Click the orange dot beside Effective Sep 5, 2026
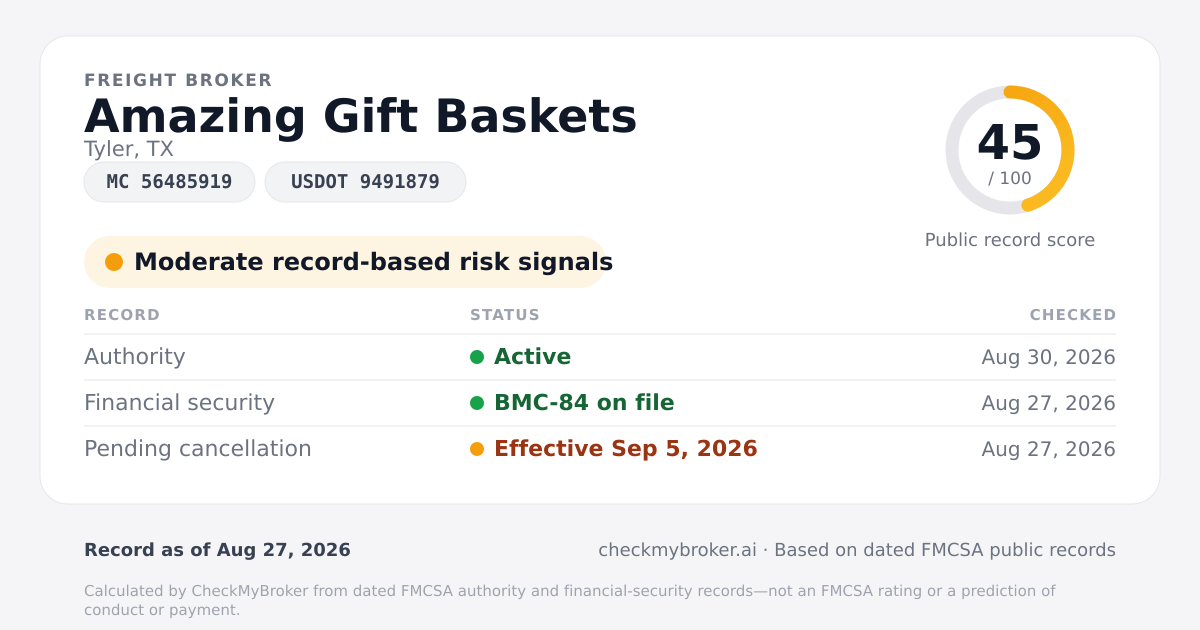 pos(477,449)
